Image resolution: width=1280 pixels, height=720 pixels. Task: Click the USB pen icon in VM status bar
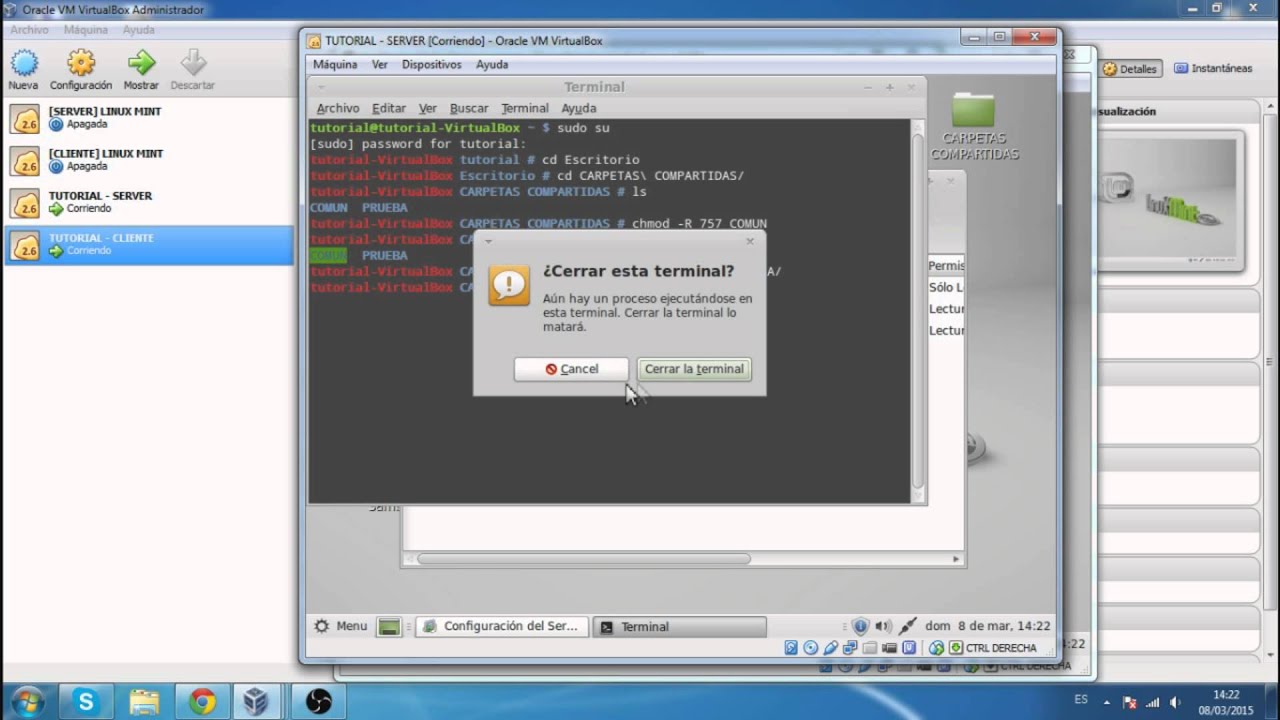(830, 648)
